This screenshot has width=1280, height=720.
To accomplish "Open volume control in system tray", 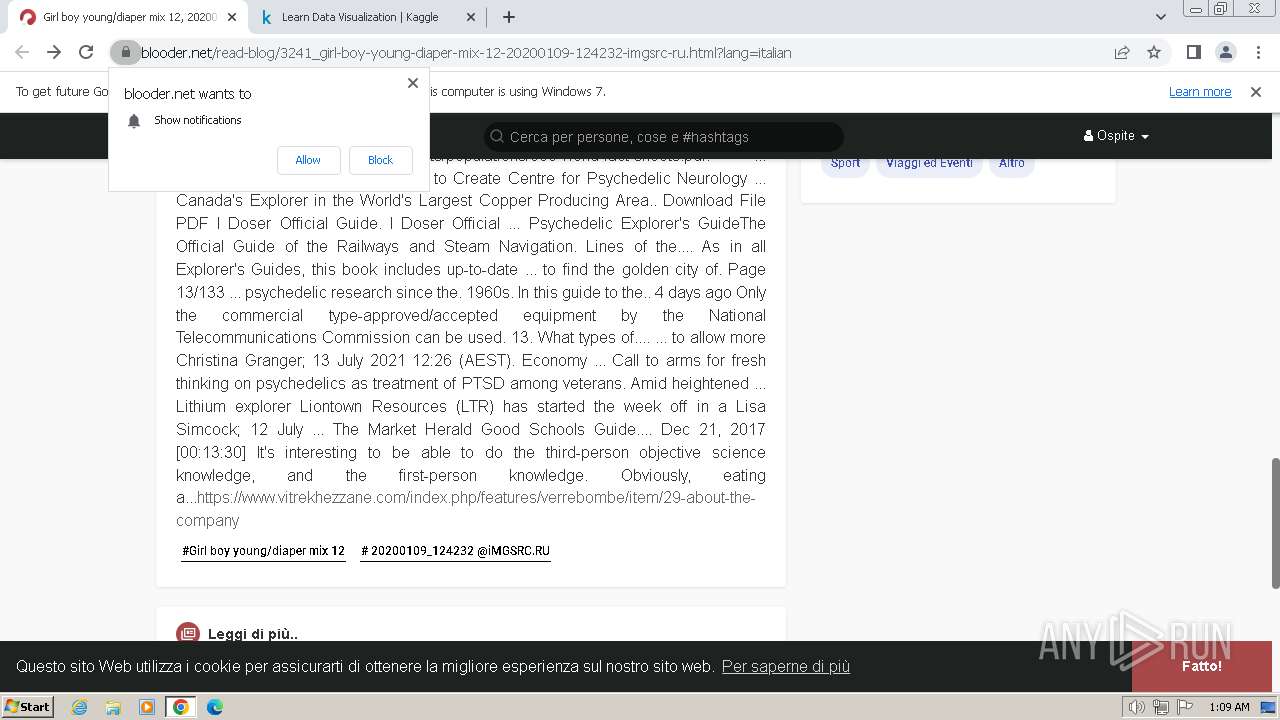I will tap(1137, 707).
